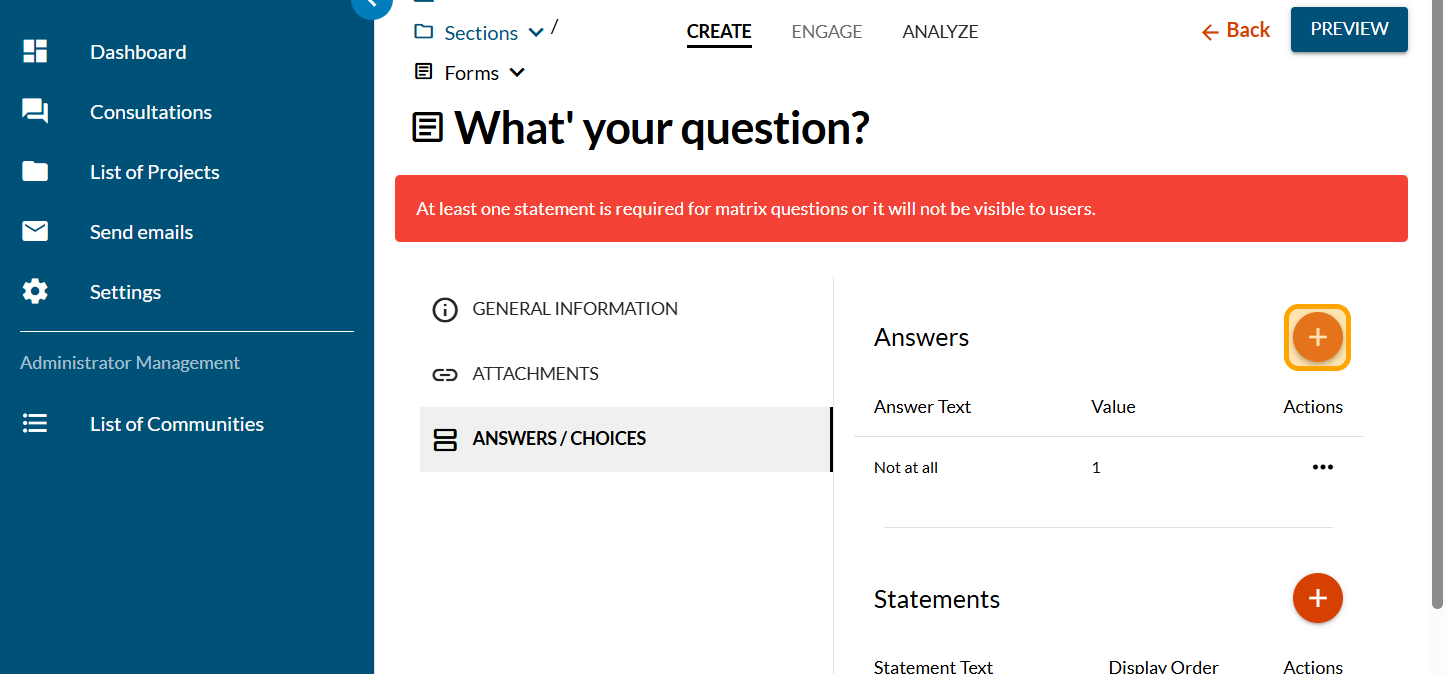Expand the Forms dropdown
Viewport: 1447px width, 674px height.
click(x=517, y=72)
